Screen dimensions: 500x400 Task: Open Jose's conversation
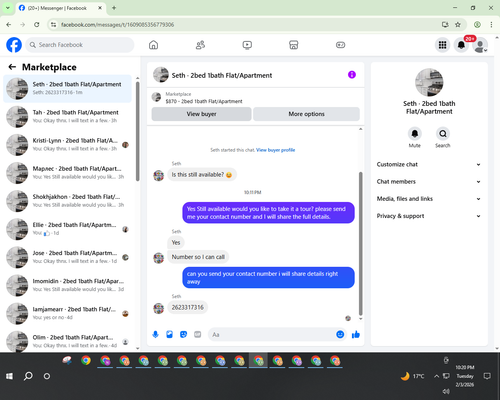[x=68, y=257]
